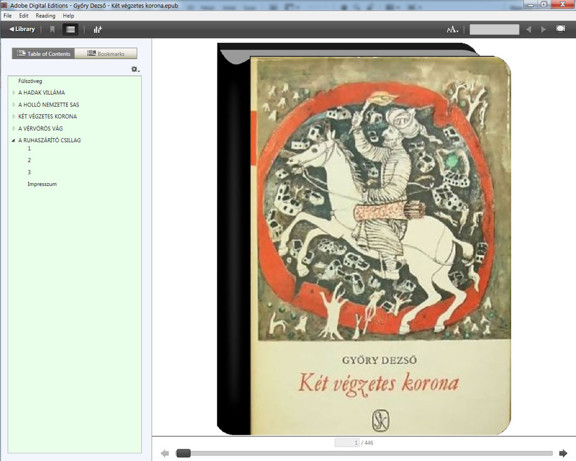This screenshot has width=576, height=461.
Task: Click the search input field
Action: pyautogui.click(x=494, y=29)
